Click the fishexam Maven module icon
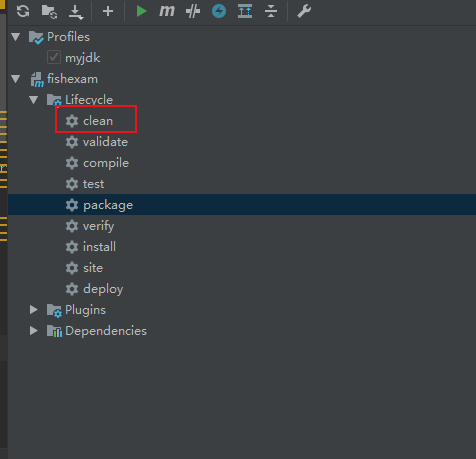The height and width of the screenshot is (459, 476). pos(37,80)
